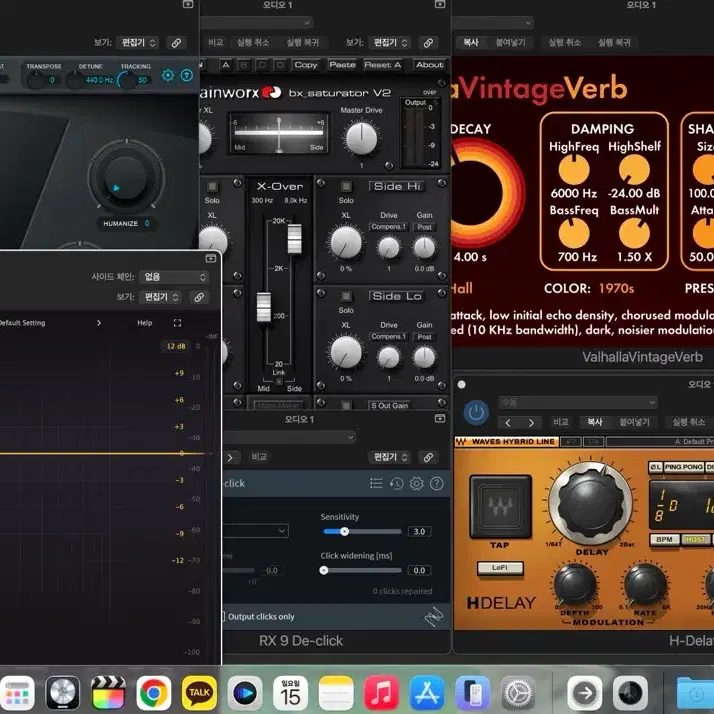Click the bx_saturator Reset A button
The width and height of the screenshot is (714, 714).
pyautogui.click(x=383, y=65)
